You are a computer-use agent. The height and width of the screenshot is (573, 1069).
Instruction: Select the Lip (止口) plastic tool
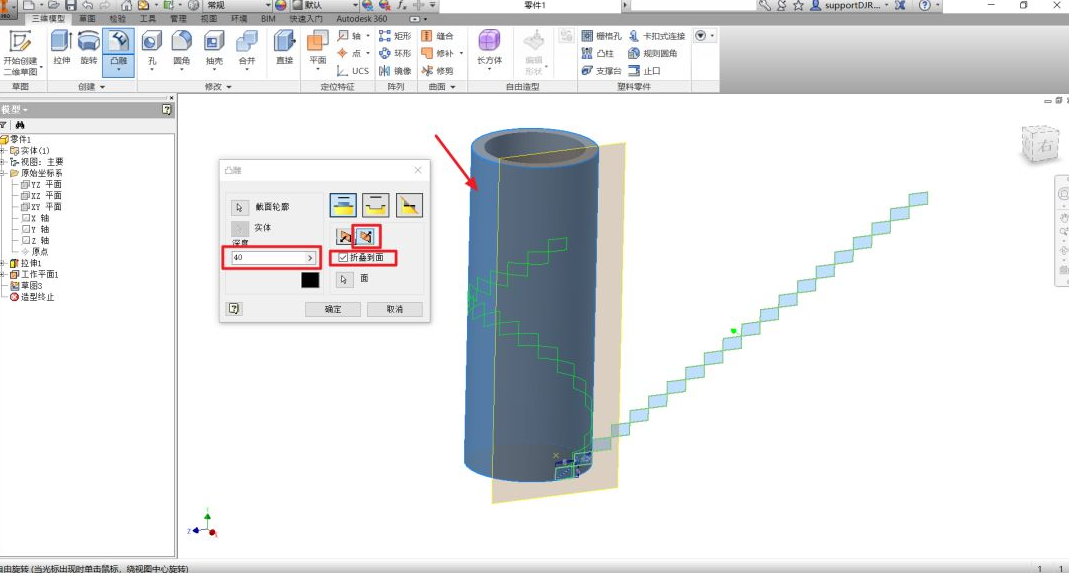click(x=644, y=71)
